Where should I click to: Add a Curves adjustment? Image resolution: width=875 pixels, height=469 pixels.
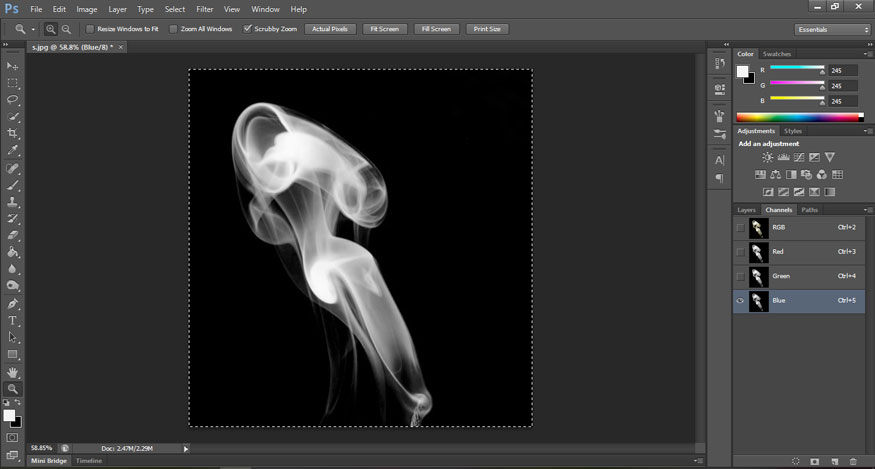pos(799,157)
